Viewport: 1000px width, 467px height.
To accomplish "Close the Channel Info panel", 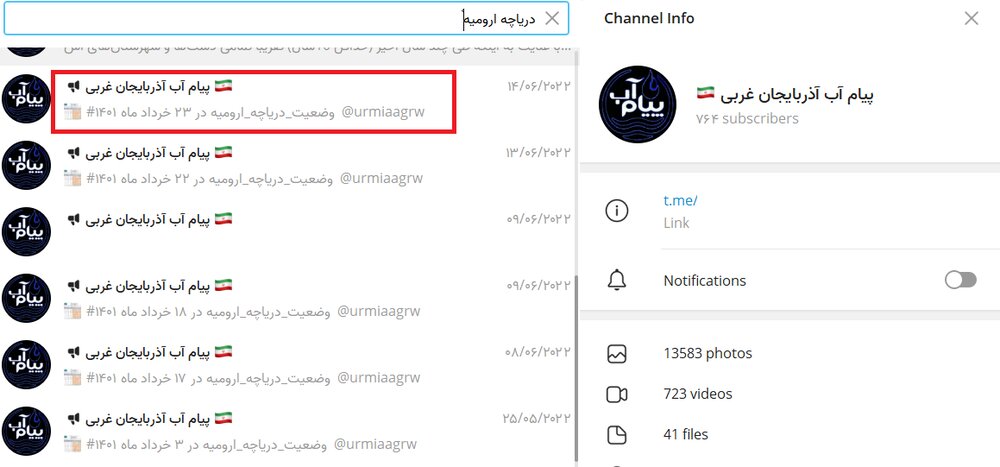I will [x=970, y=18].
